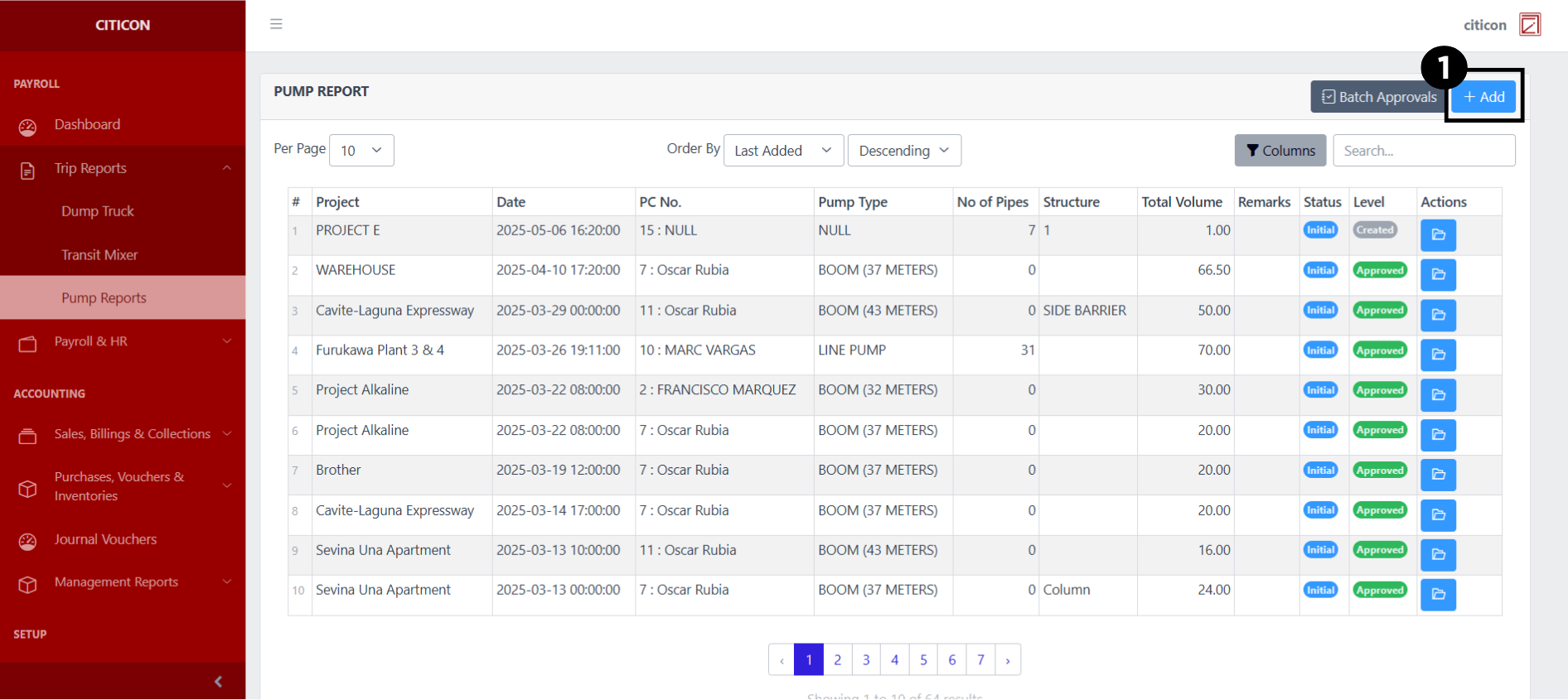Click the Dashboard gauge icon in sidebar
Screen dimensions: 1568x700
coord(28,126)
